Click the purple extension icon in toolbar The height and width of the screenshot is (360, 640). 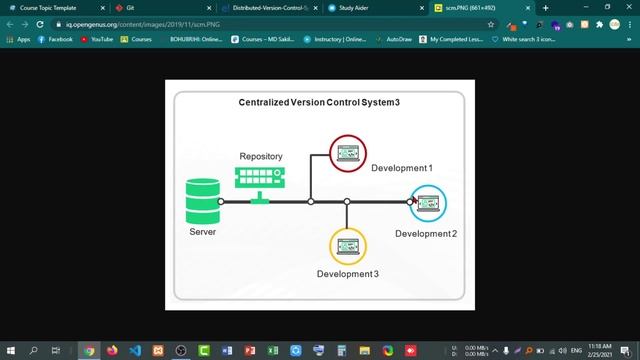click(x=555, y=25)
